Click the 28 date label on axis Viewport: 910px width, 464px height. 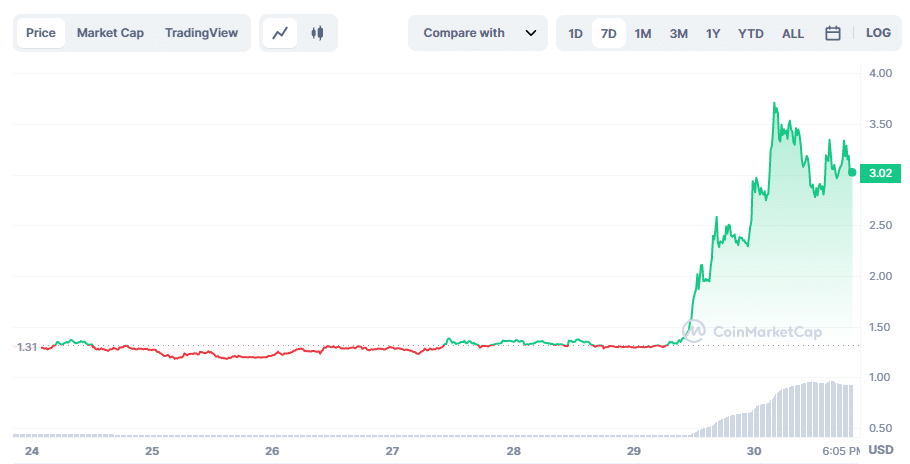click(x=513, y=451)
